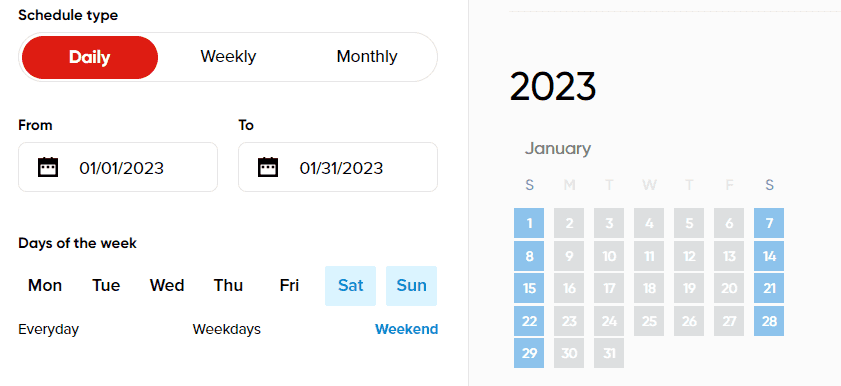The width and height of the screenshot is (841, 386).
Task: Toggle the Wed day option
Action: 167,285
